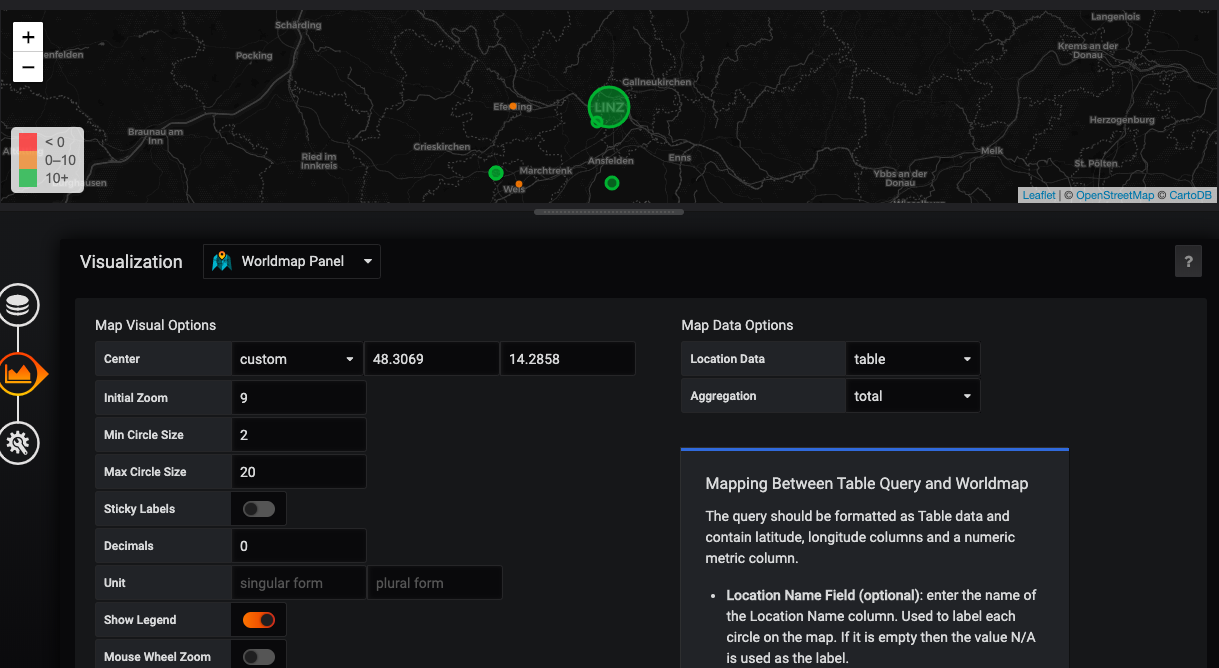The image size is (1219, 668).
Task: Click the Min Circle Size input
Action: [298, 435]
